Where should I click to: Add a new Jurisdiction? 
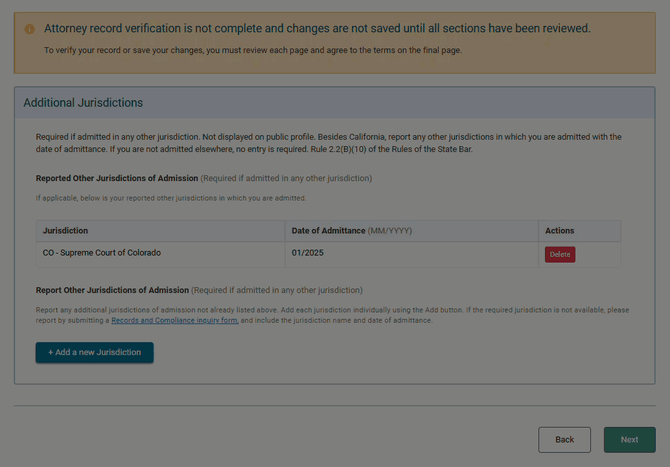click(95, 353)
